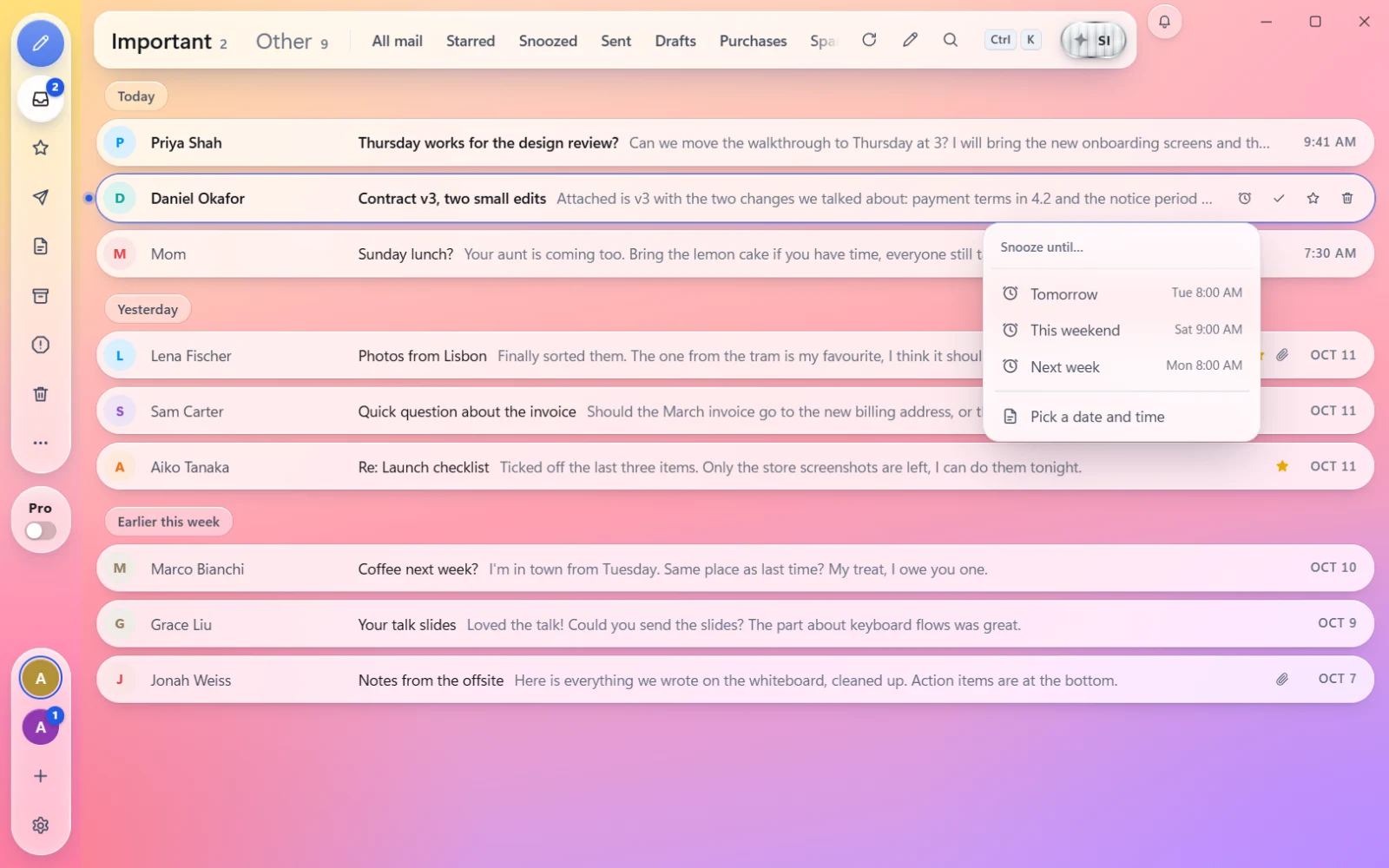1389x868 pixels.
Task: Switch to the Other tab
Action: pos(292,42)
